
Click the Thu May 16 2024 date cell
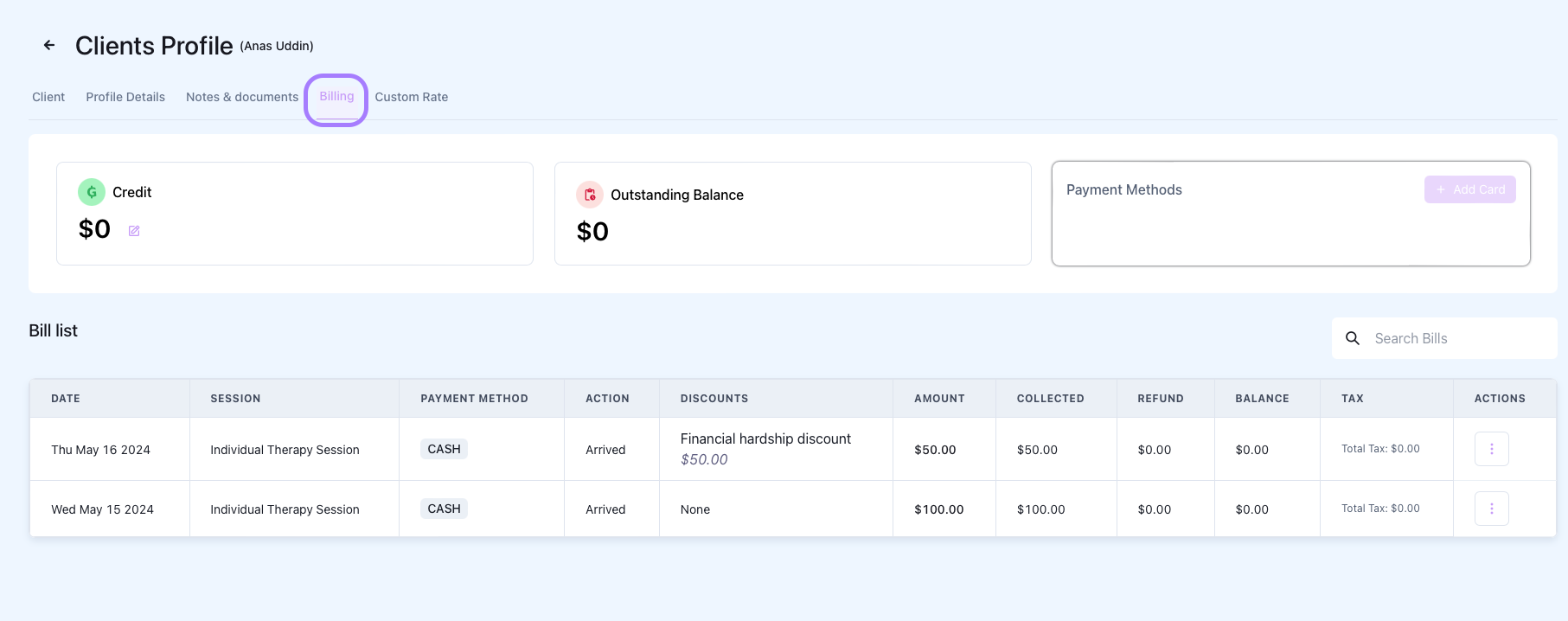100,450
